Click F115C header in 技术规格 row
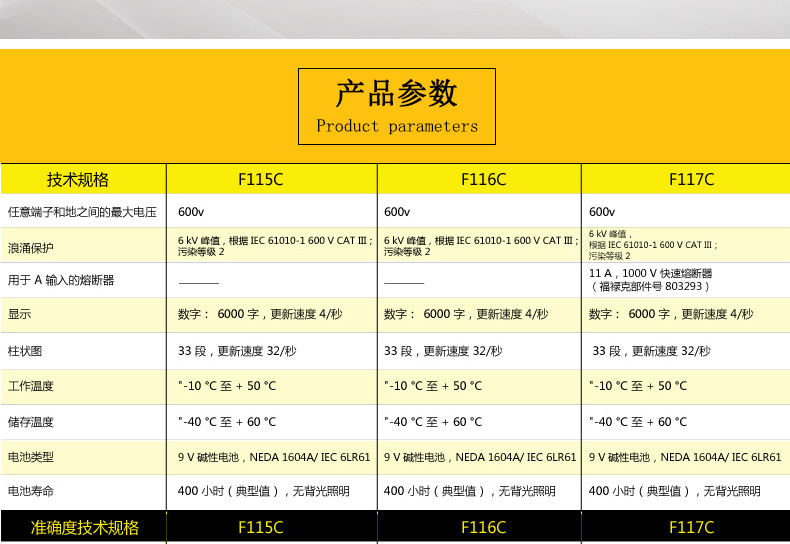Viewport: 790px width, 544px height. 260,180
